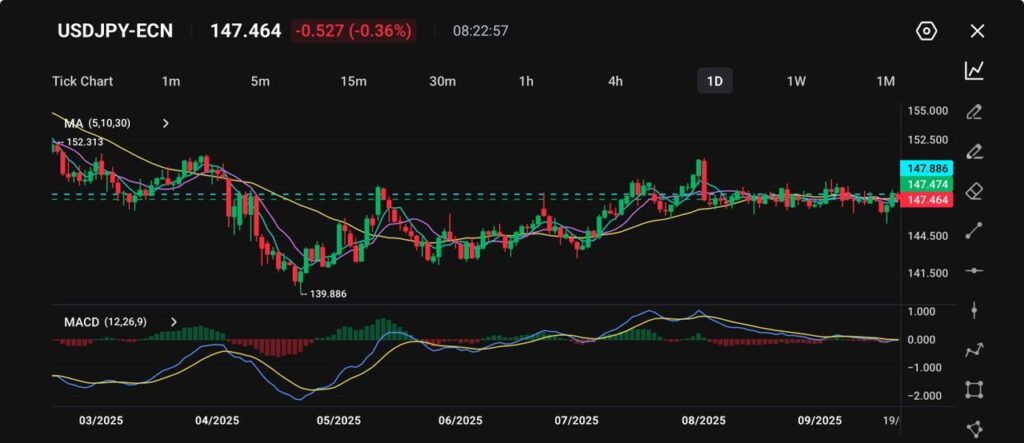Select the line chart type icon
The width and height of the screenshot is (1024, 443).
[974, 70]
